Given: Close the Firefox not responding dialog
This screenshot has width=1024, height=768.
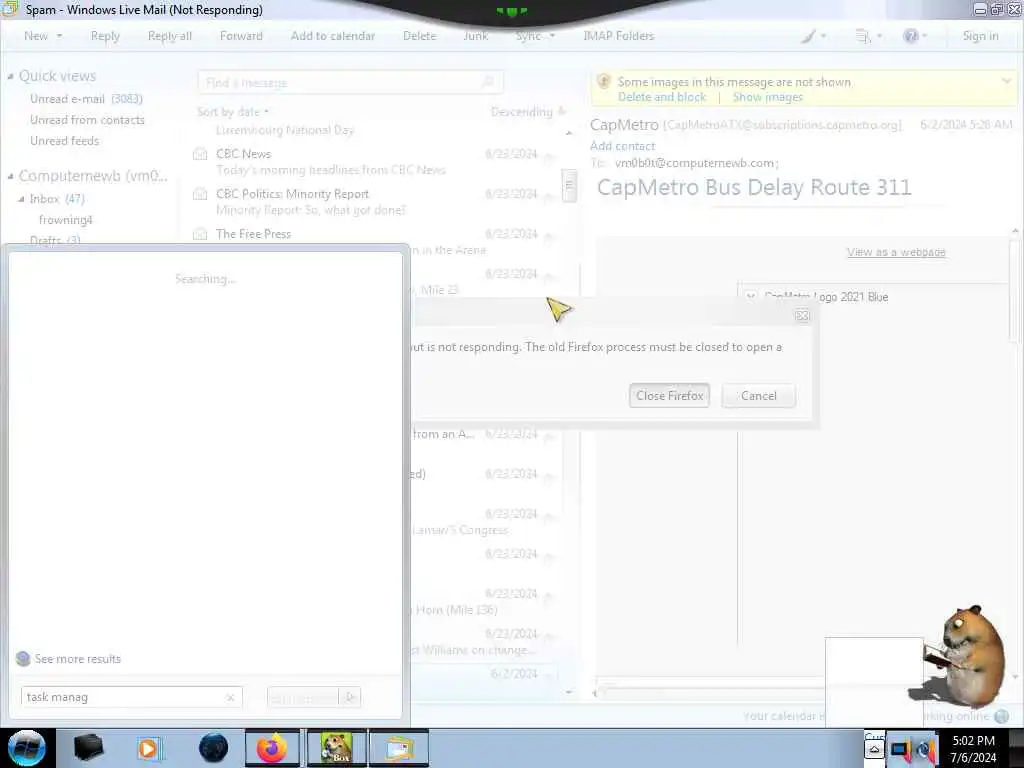Looking at the screenshot, I should [802, 316].
